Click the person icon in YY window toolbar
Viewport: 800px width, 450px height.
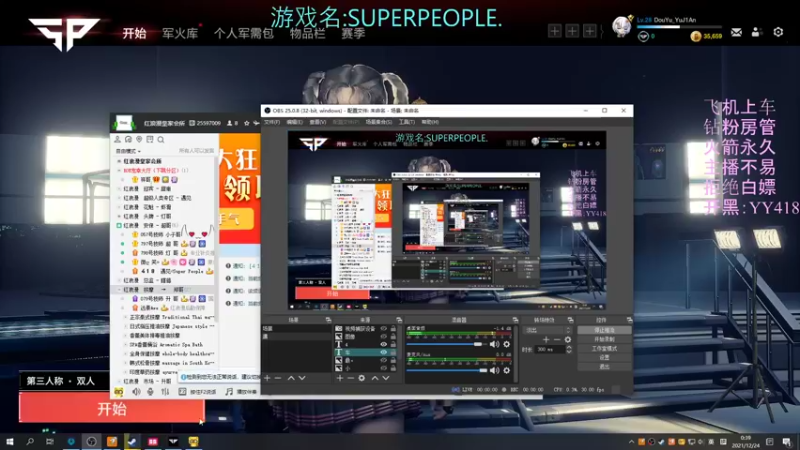(x=118, y=139)
